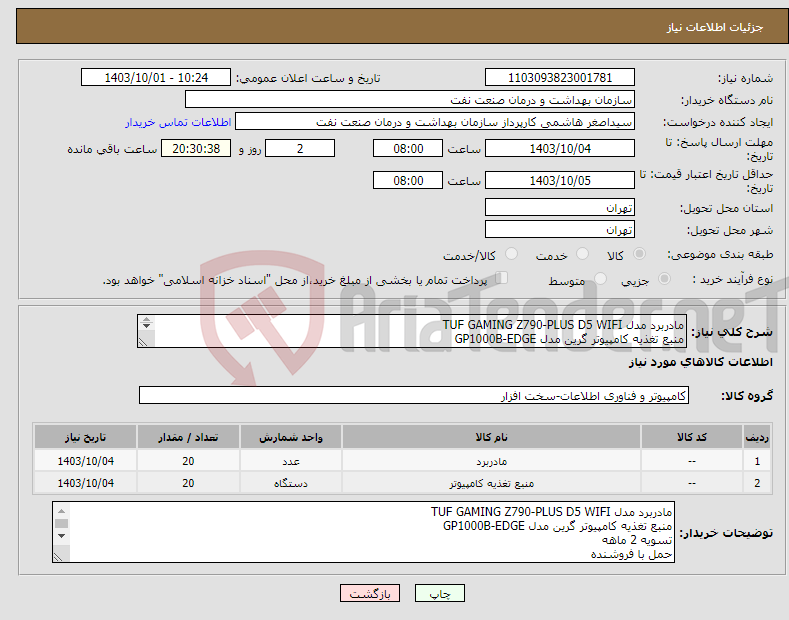The width and height of the screenshot is (789, 620).
Task: Click the delivery city field تهران
Action: [x=560, y=229]
